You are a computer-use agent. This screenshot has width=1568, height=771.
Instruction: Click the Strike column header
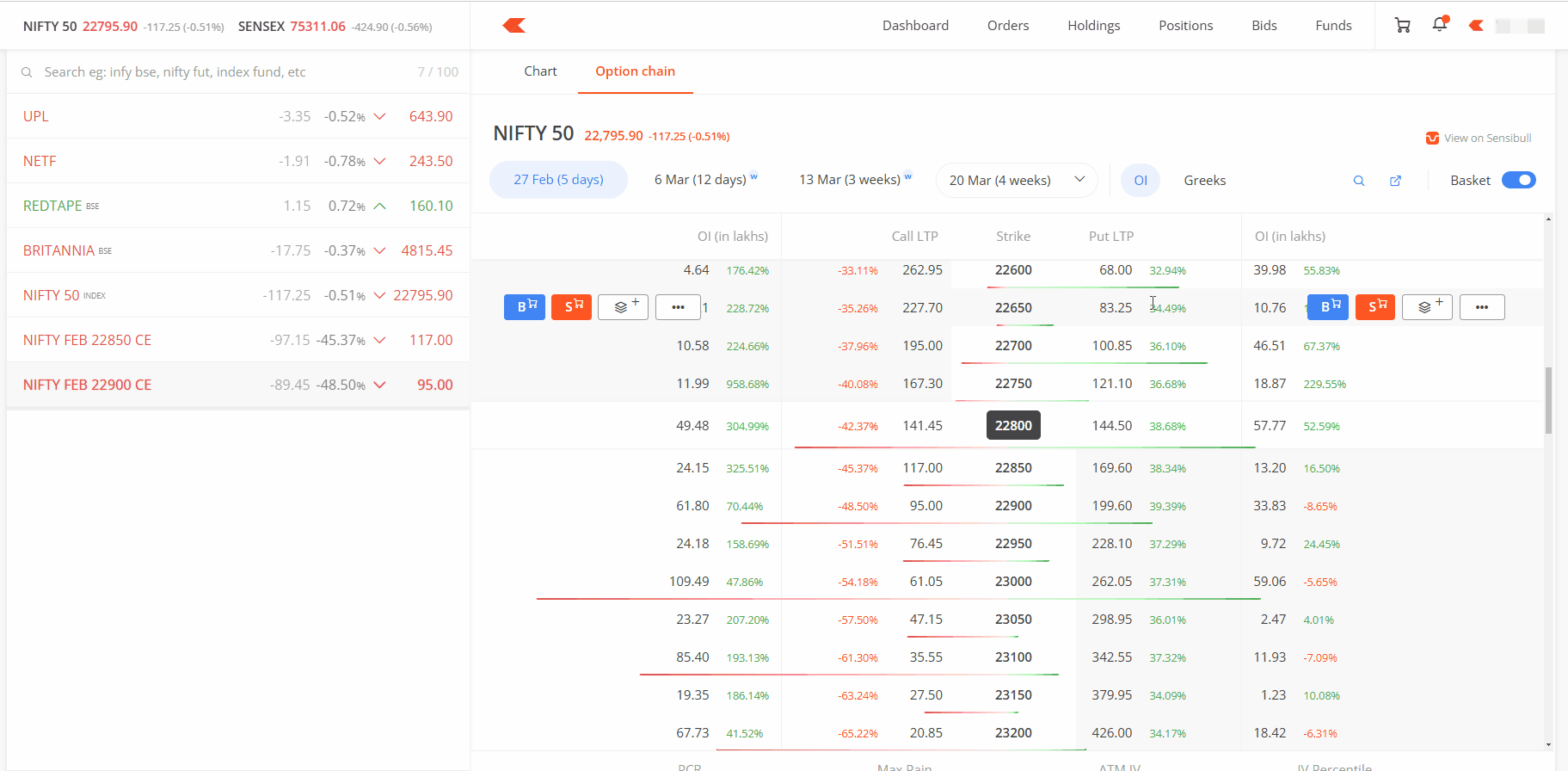(x=1013, y=237)
